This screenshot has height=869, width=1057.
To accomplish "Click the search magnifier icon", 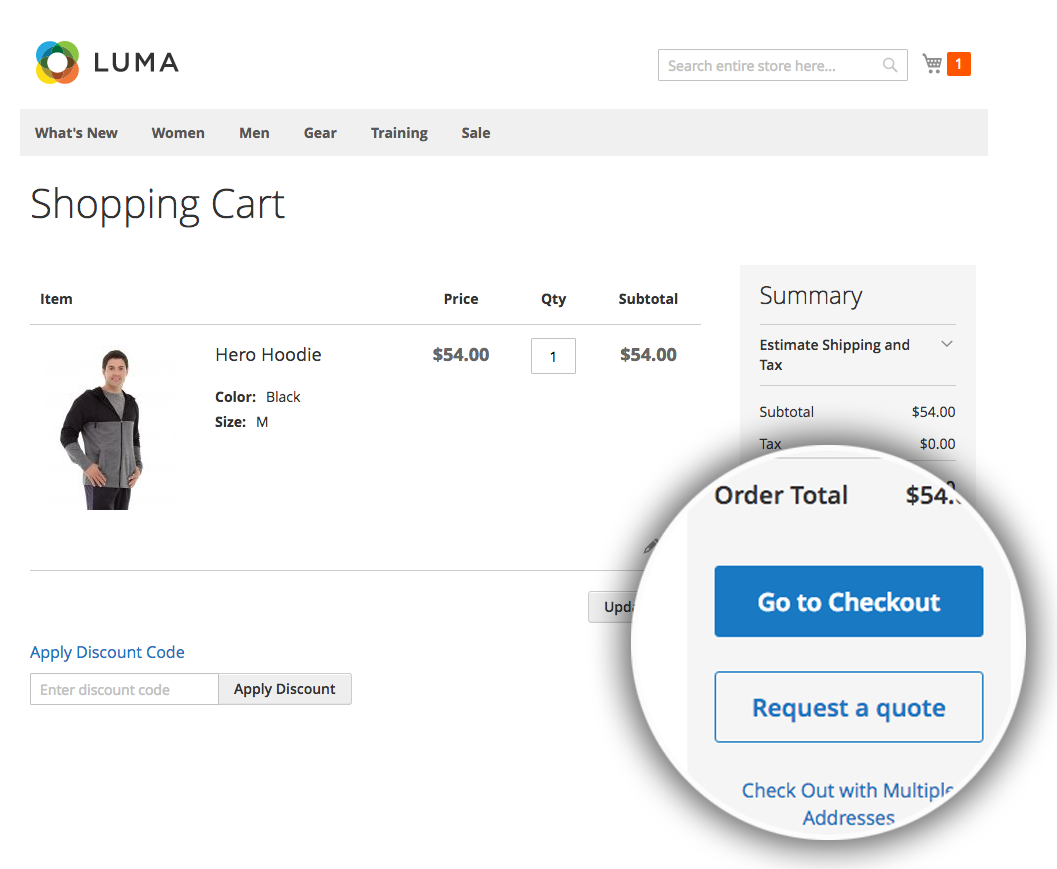I will pos(890,65).
